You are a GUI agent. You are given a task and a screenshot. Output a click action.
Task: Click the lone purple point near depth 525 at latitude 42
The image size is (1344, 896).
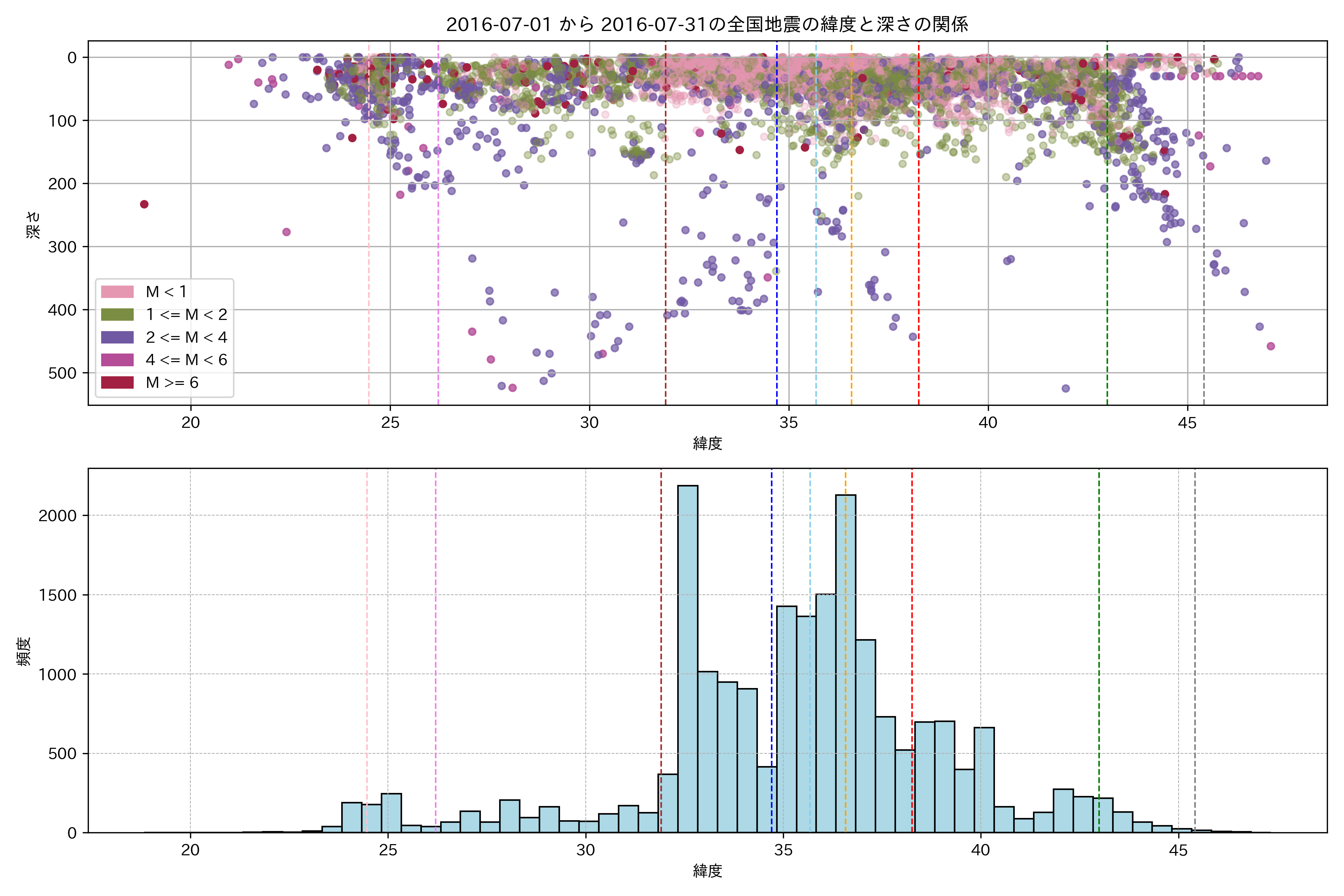click(1066, 389)
